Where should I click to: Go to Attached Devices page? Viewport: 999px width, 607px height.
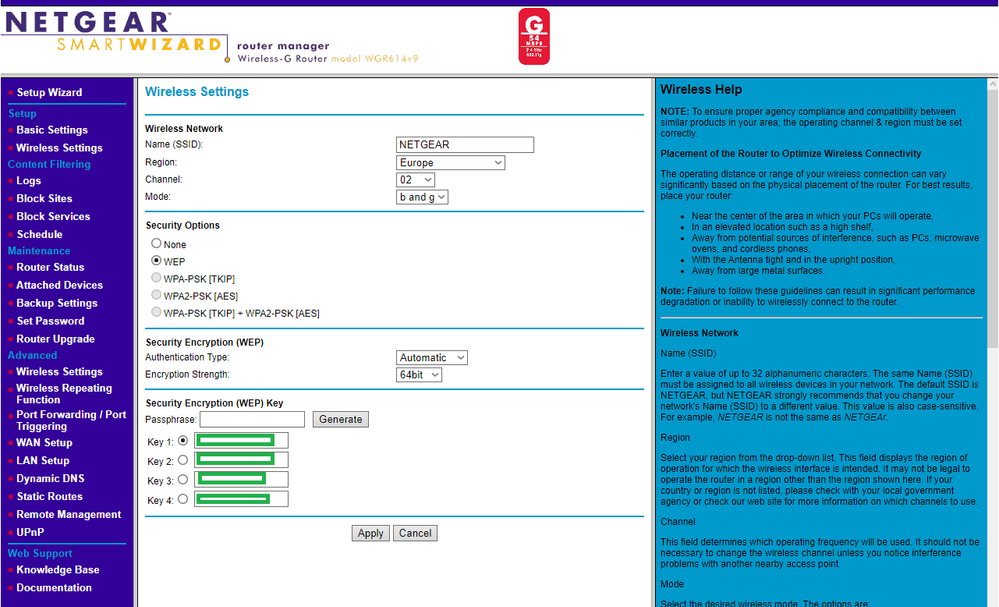coord(59,286)
